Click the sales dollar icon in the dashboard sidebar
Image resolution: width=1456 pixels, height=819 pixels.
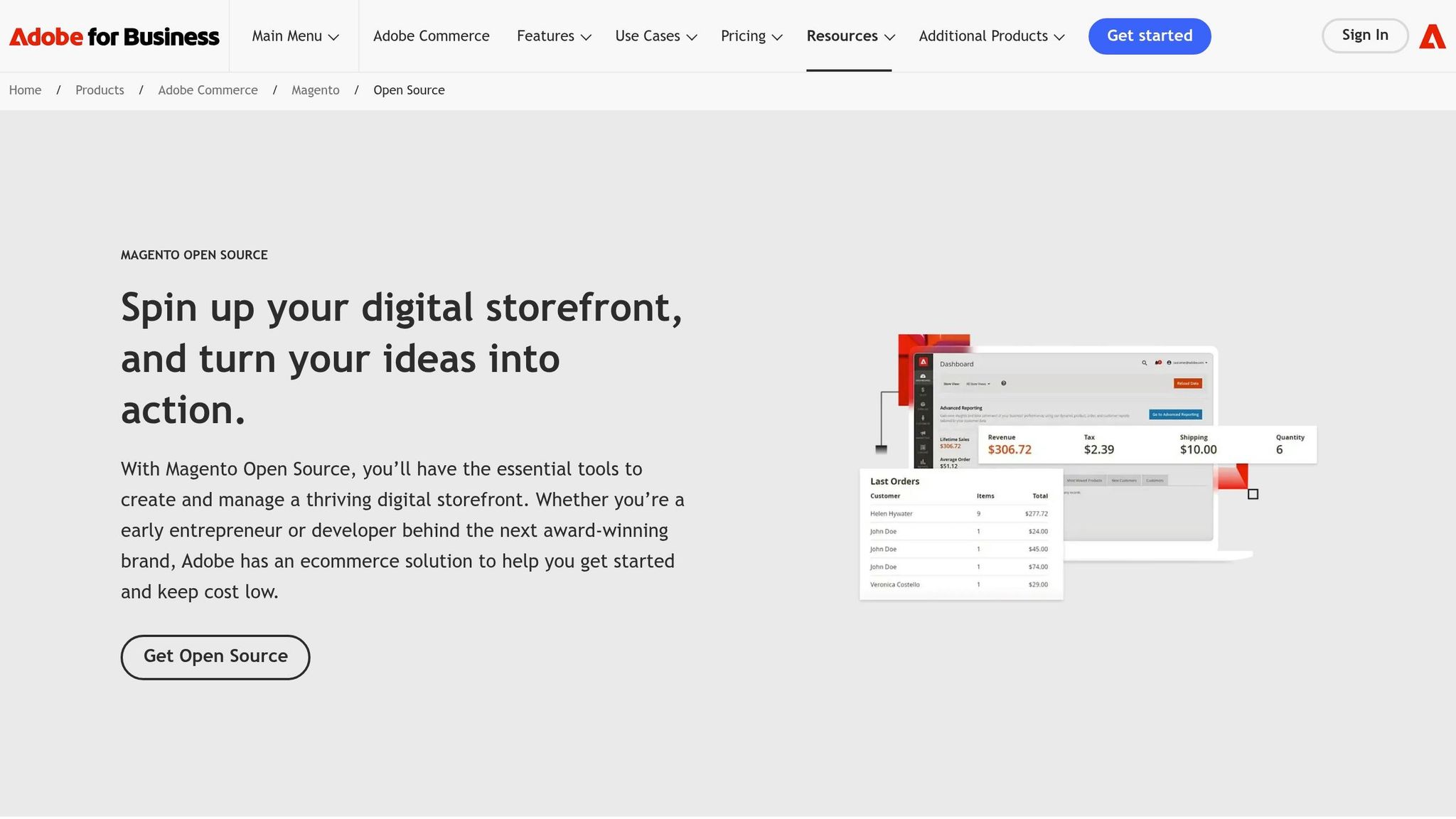point(923,390)
